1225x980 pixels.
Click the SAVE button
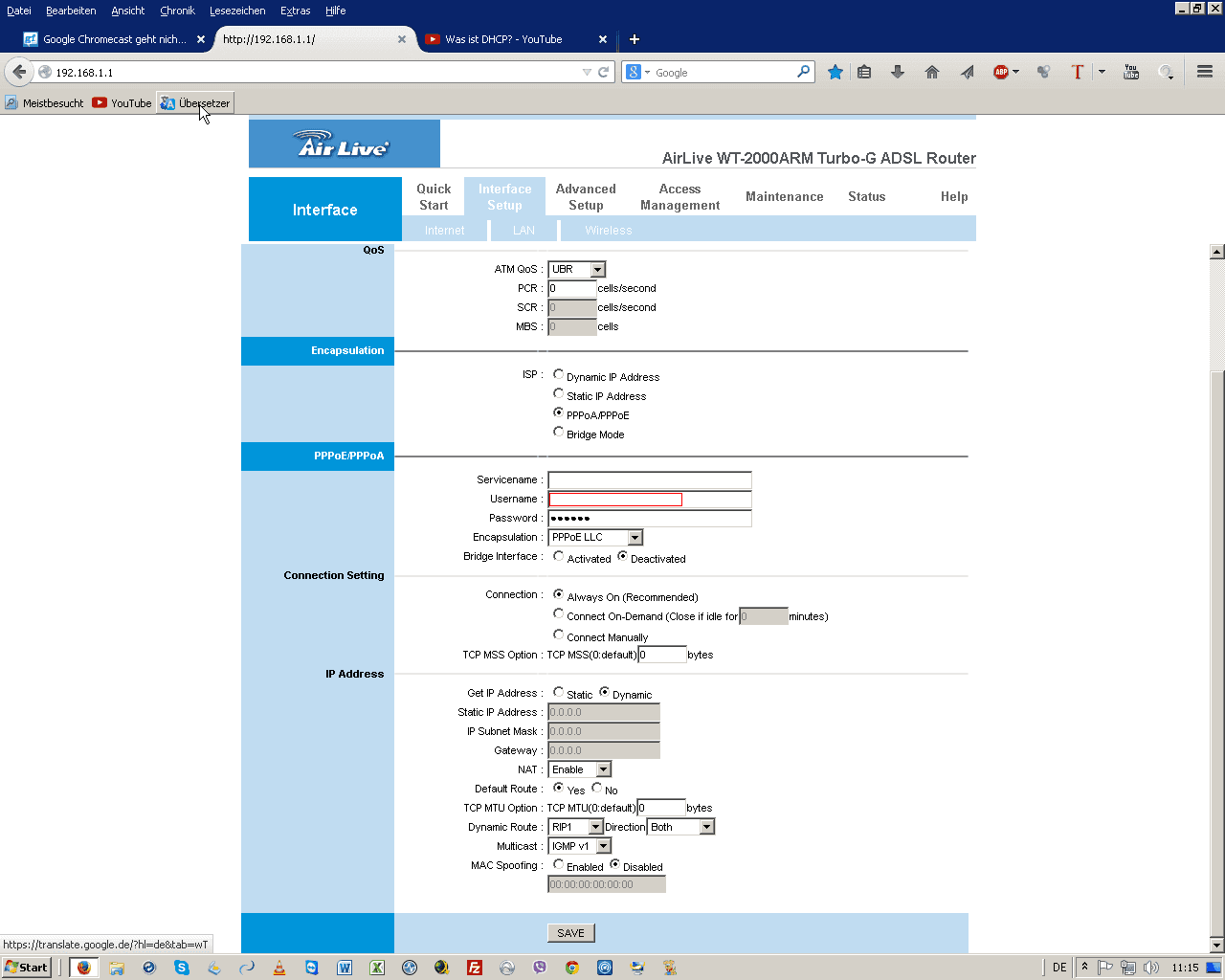571,933
